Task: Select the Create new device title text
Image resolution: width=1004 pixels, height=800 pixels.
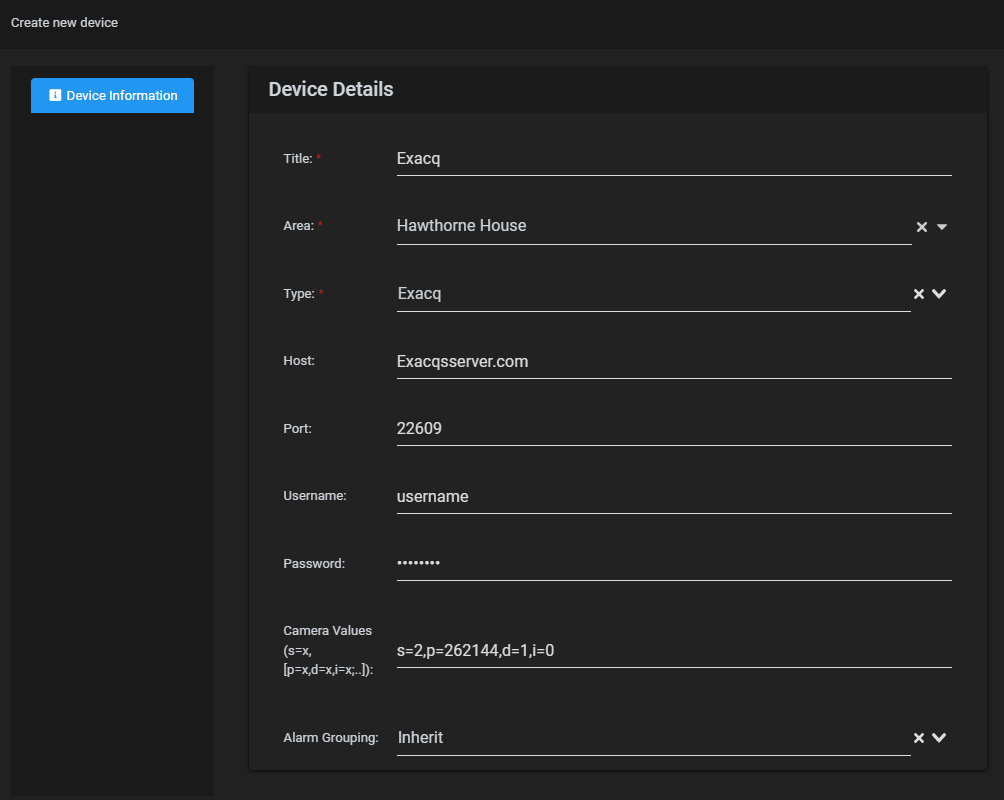Action: click(64, 22)
